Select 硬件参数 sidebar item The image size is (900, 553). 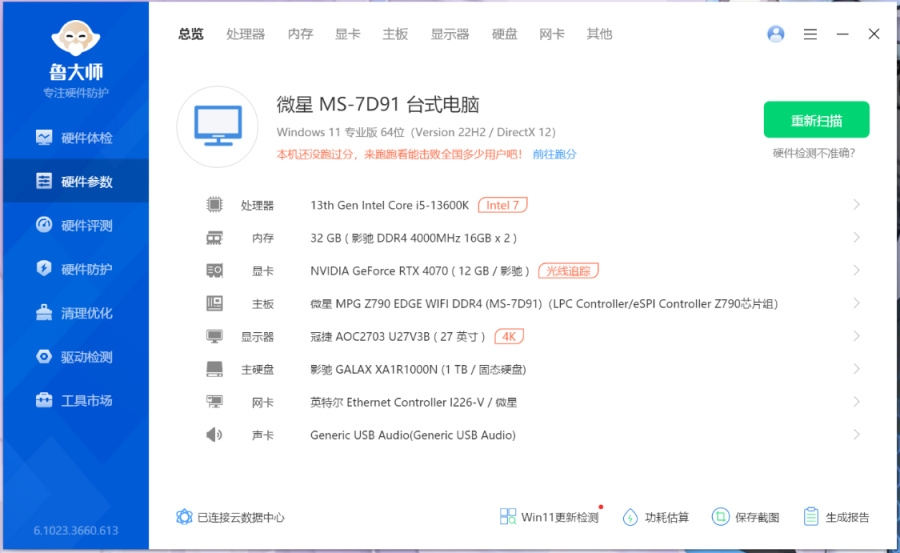(x=75, y=181)
